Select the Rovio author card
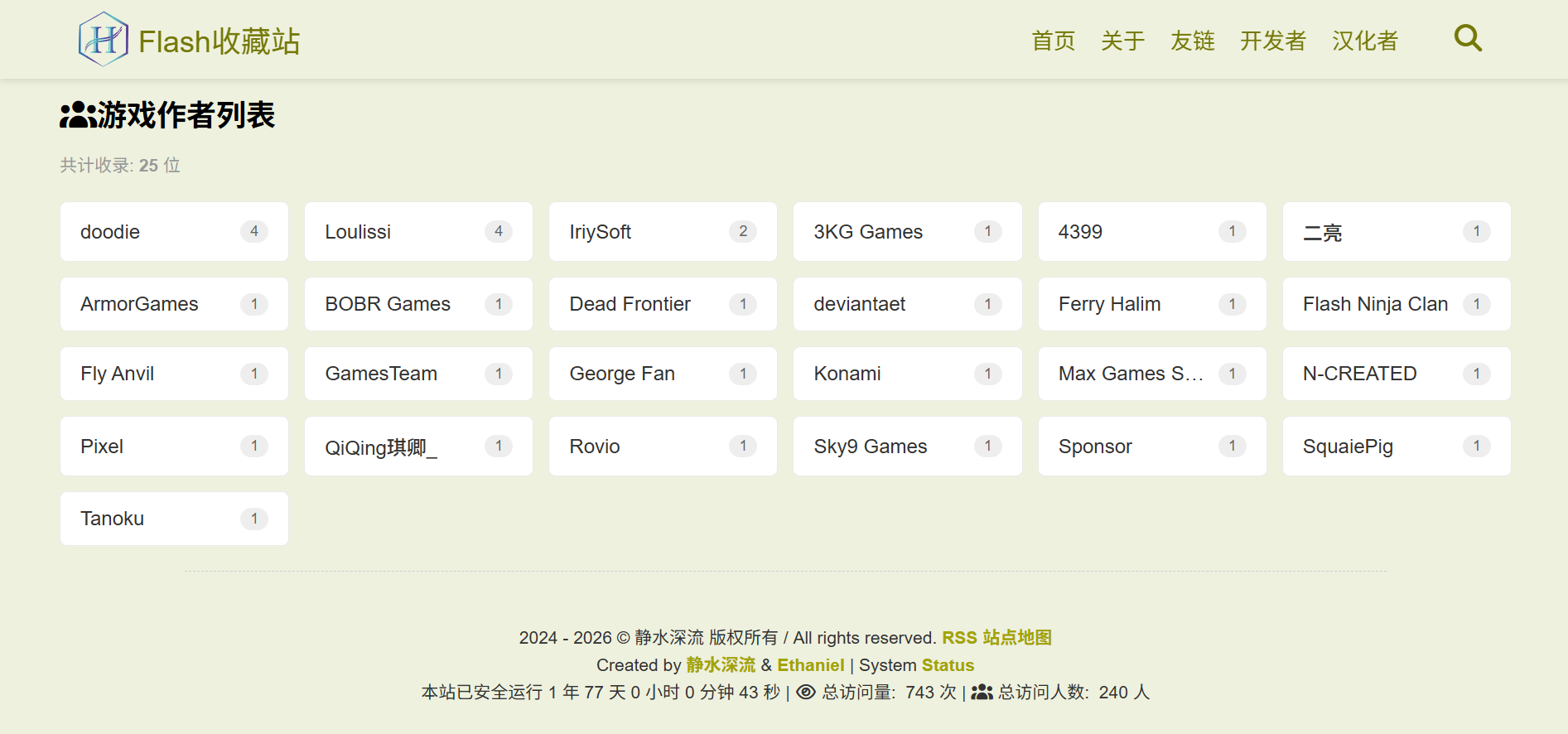This screenshot has width=1568, height=734. pos(663,447)
